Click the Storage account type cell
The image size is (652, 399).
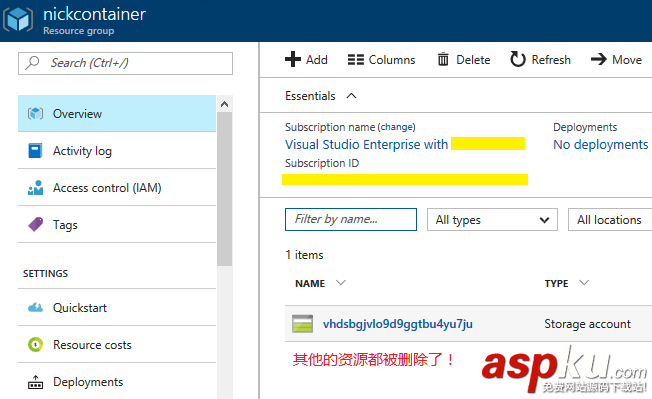587,324
